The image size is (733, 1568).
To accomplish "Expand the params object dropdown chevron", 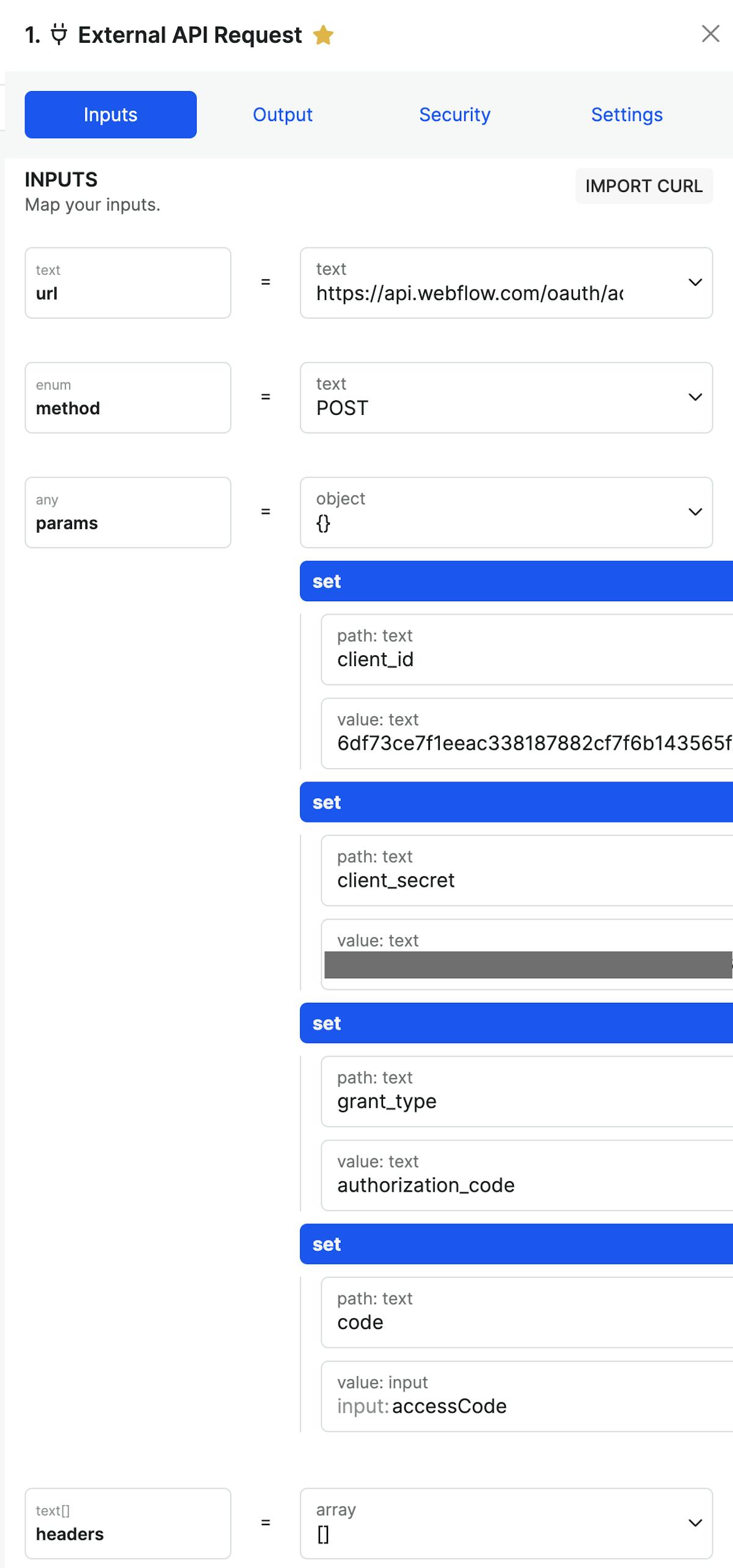I will coord(695,512).
